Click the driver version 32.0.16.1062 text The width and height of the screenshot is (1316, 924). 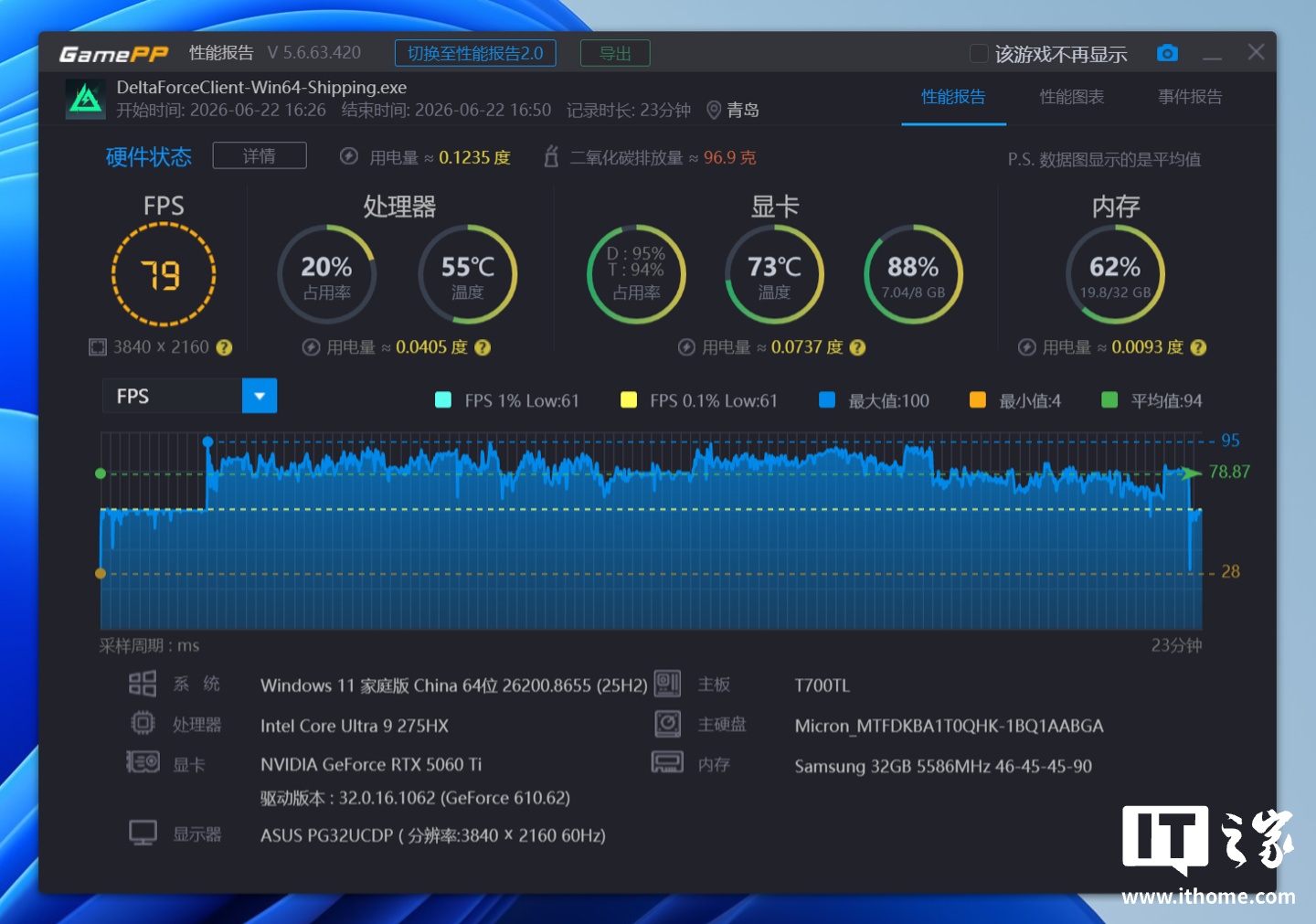pos(415,798)
